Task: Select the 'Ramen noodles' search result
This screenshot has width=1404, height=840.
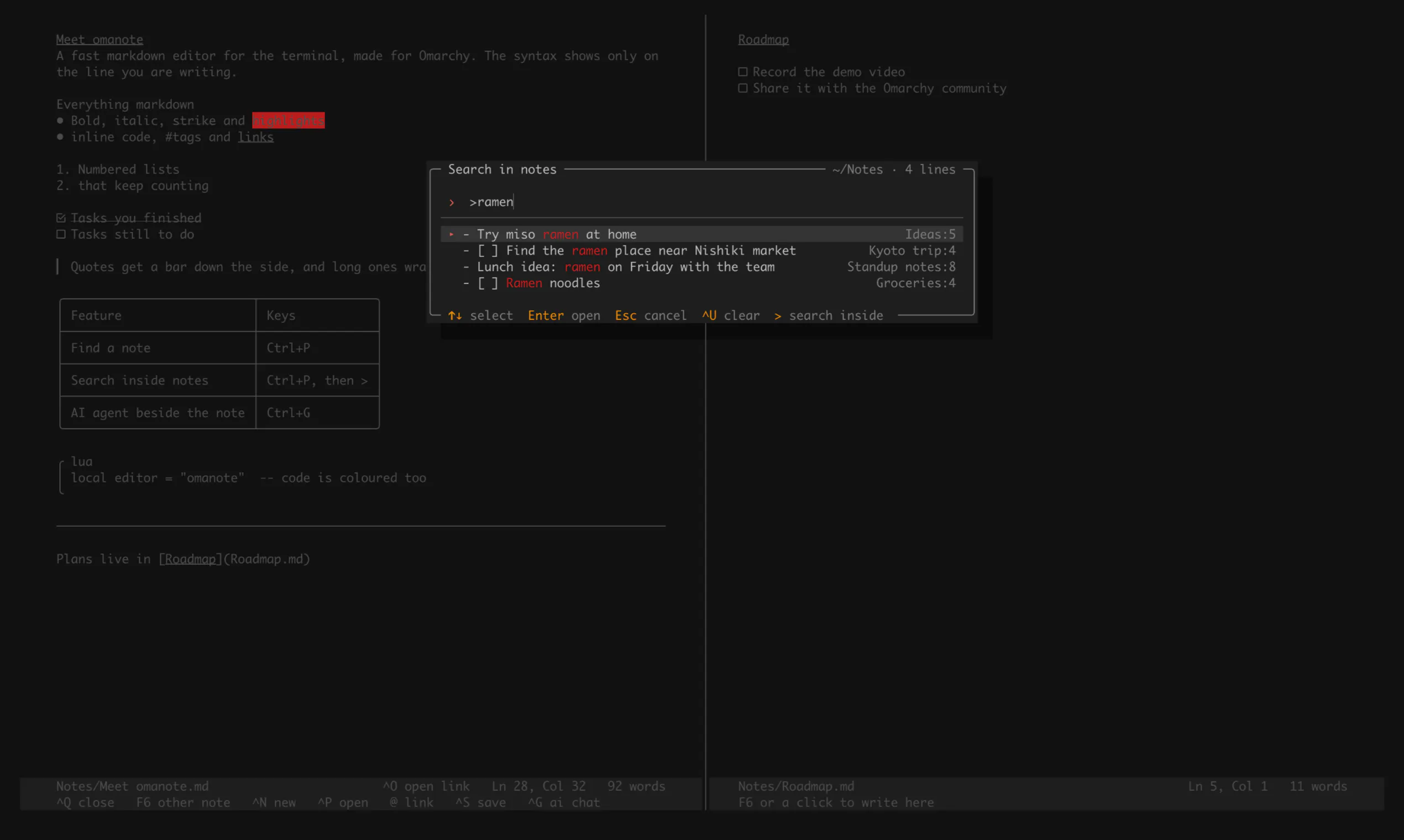Action: click(701, 283)
